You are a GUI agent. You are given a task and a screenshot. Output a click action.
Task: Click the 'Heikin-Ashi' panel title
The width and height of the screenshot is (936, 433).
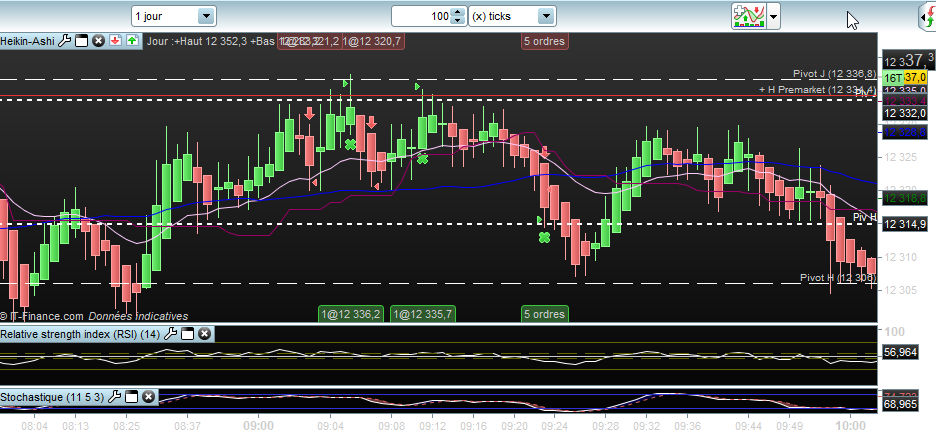pos(27,41)
